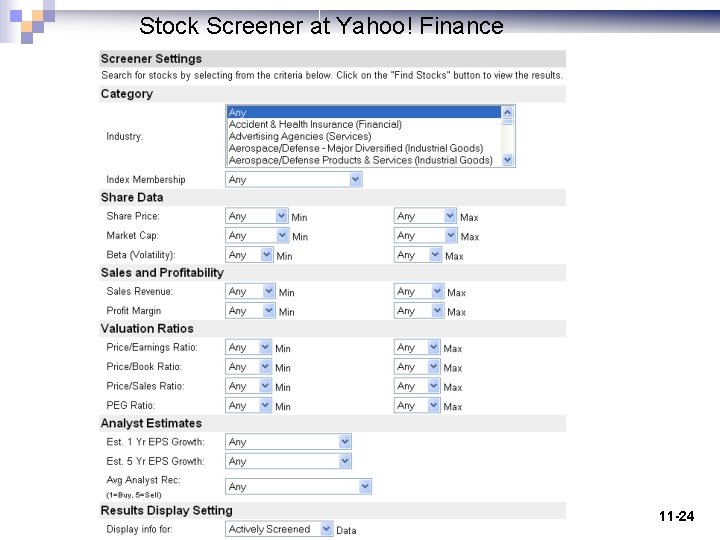Select Accident & Health Insurance (Financial) industry
Viewport: 720px width, 540px height.
[315, 125]
